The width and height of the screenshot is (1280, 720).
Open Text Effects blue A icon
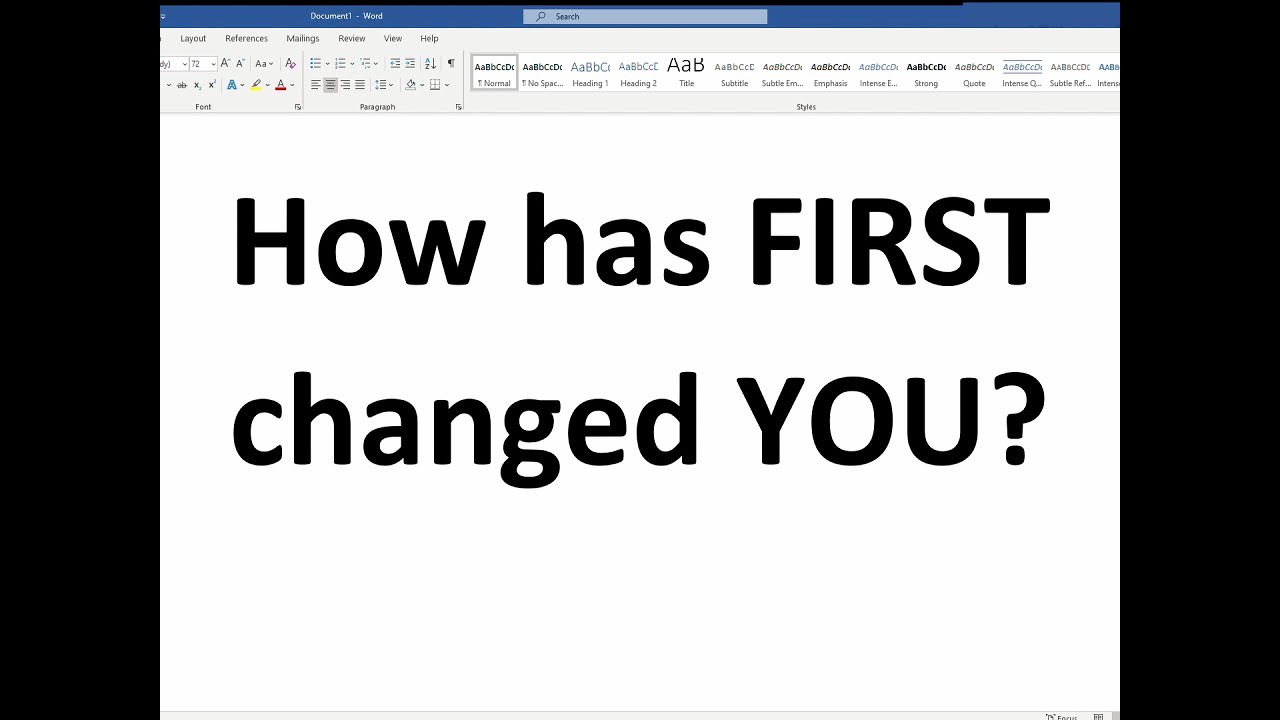click(x=231, y=85)
